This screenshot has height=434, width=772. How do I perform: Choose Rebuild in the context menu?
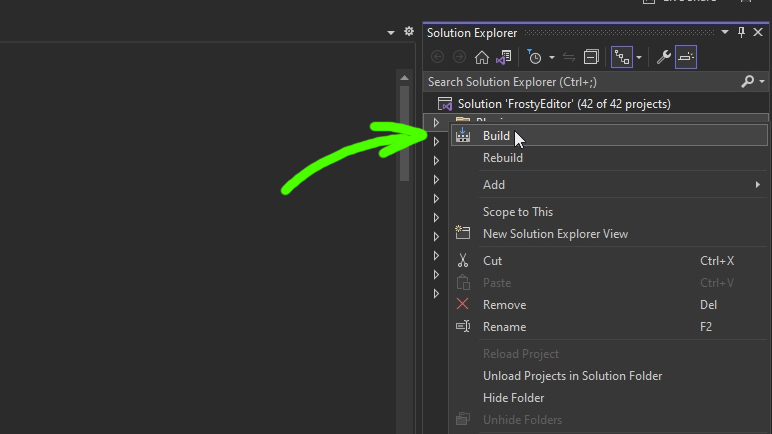click(x=503, y=158)
